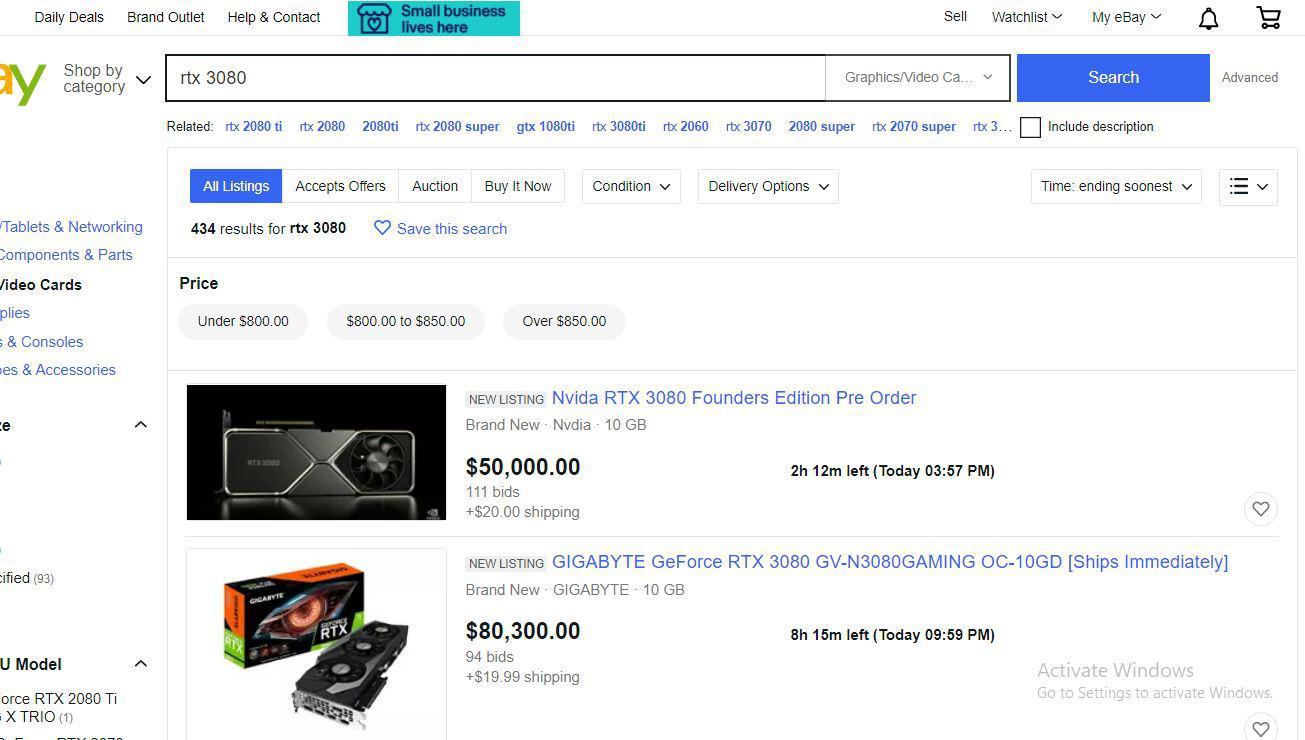Open the Graphics/Video Card category selector
Viewport: 1305px width, 740px height.
[x=915, y=77]
